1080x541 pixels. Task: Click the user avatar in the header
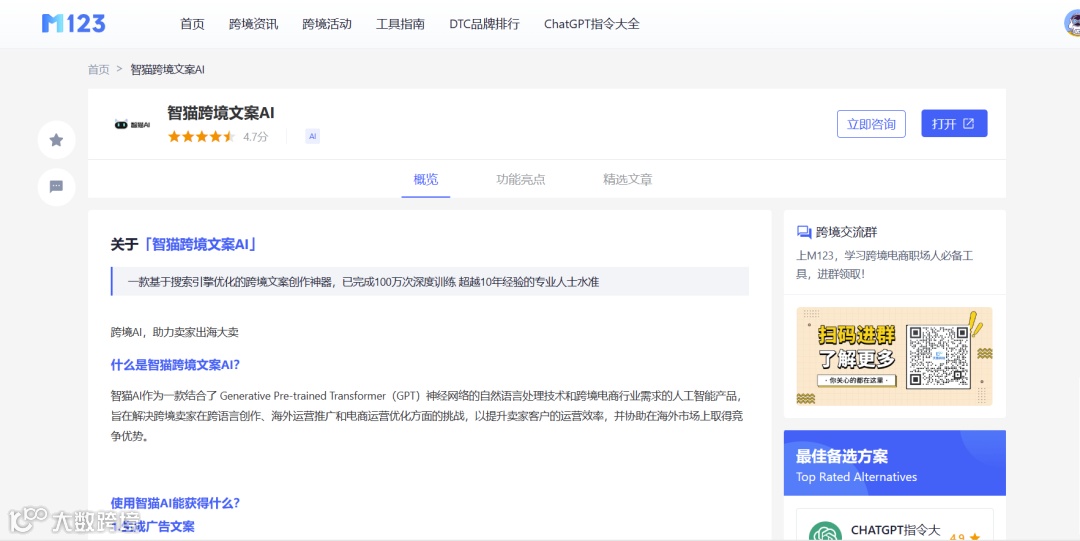tap(1072, 23)
